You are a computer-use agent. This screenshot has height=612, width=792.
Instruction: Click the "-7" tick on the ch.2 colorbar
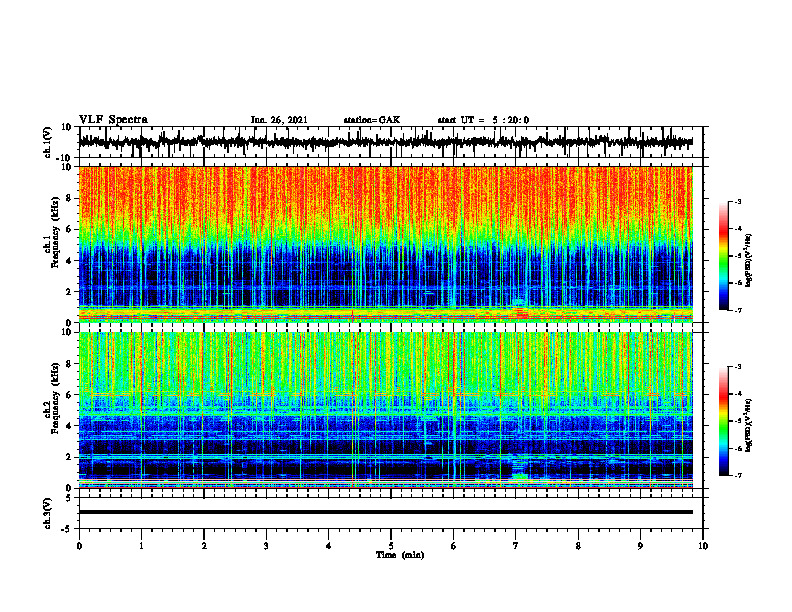(738, 476)
